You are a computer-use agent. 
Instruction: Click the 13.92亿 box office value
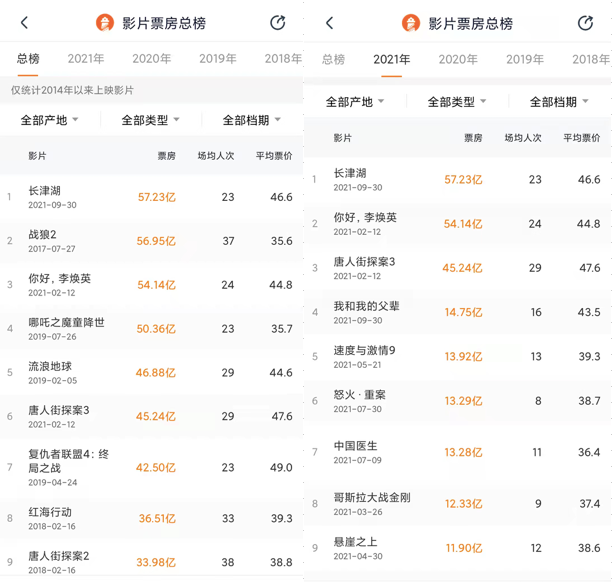tap(463, 356)
